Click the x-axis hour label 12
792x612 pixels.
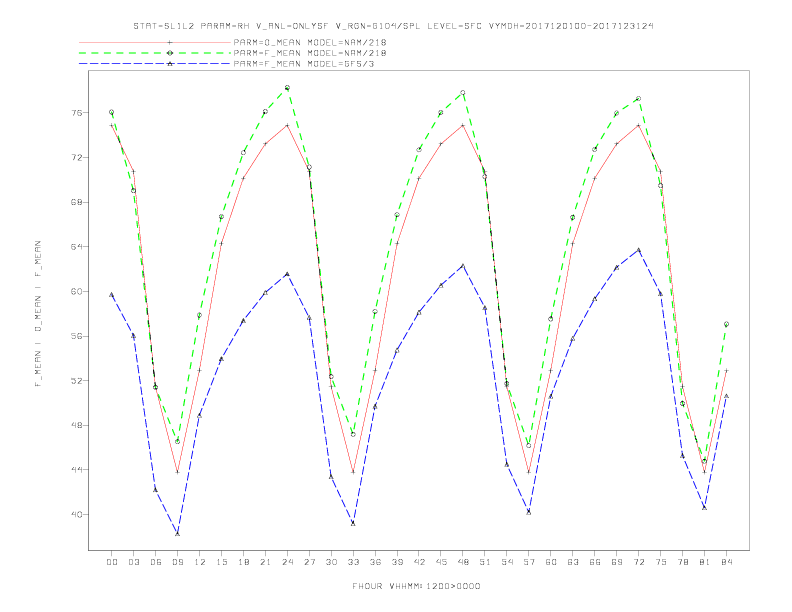point(200,562)
